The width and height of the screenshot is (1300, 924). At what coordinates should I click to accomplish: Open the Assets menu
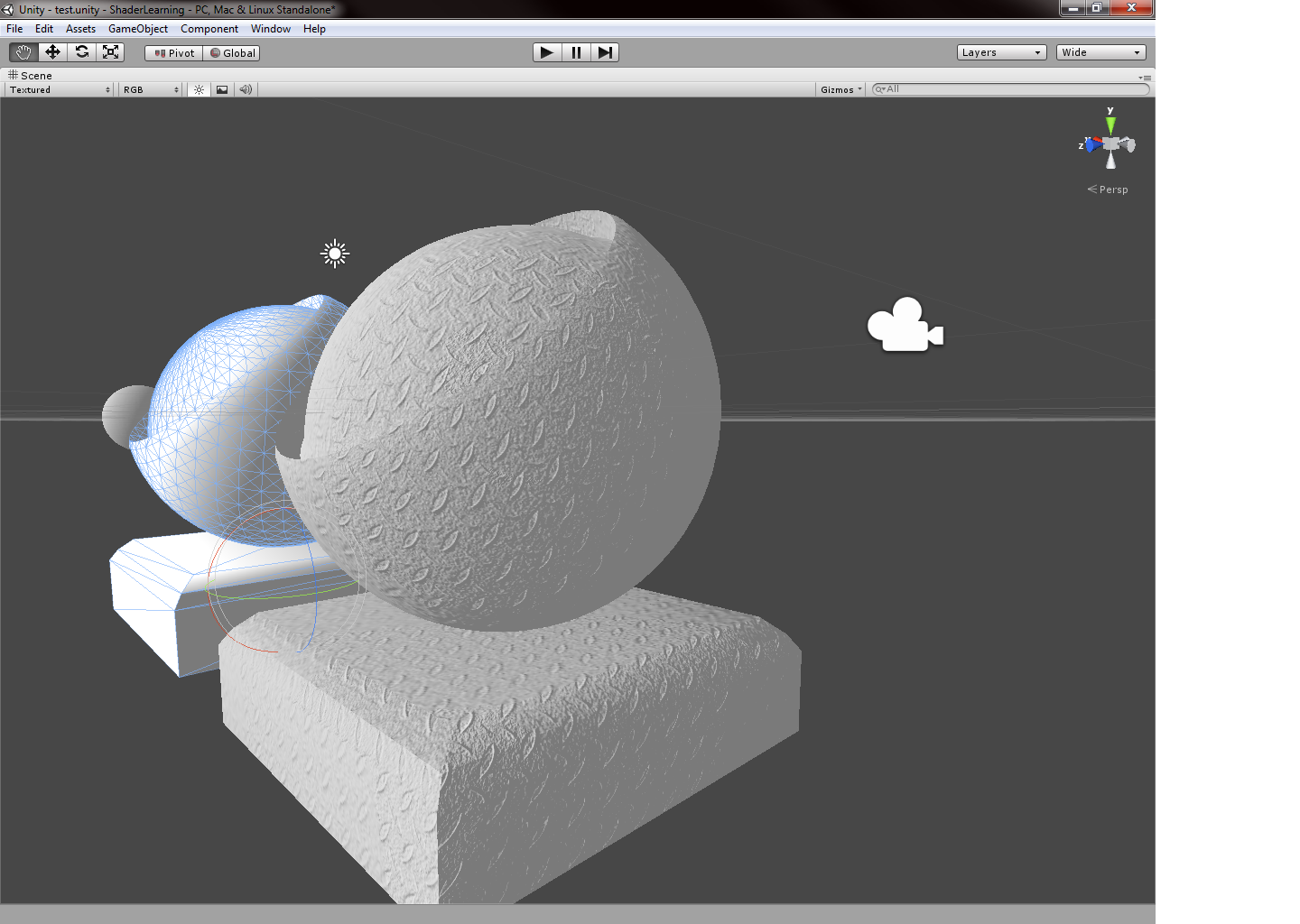80,29
